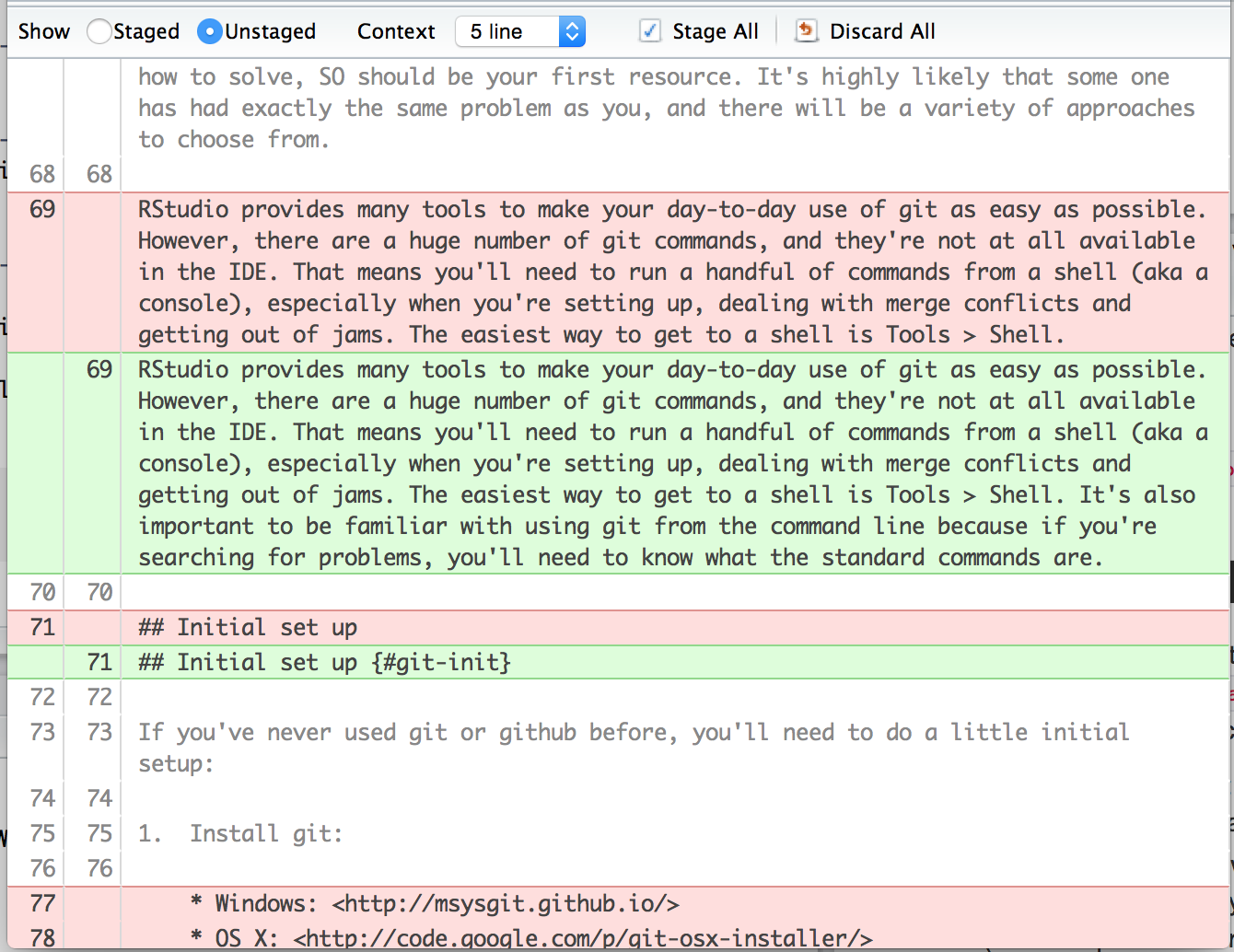
Task: Click new line number 71 in green gutter
Action: 99,662
